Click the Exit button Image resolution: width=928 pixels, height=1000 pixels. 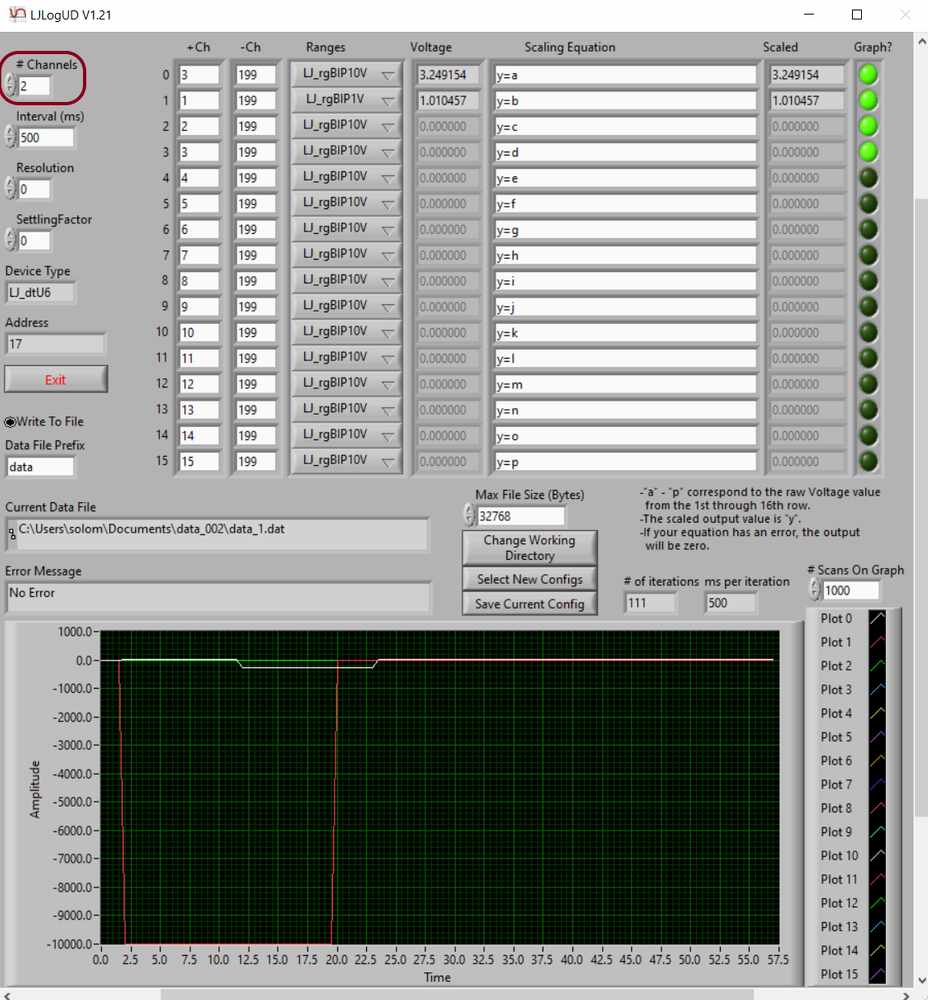[56, 379]
